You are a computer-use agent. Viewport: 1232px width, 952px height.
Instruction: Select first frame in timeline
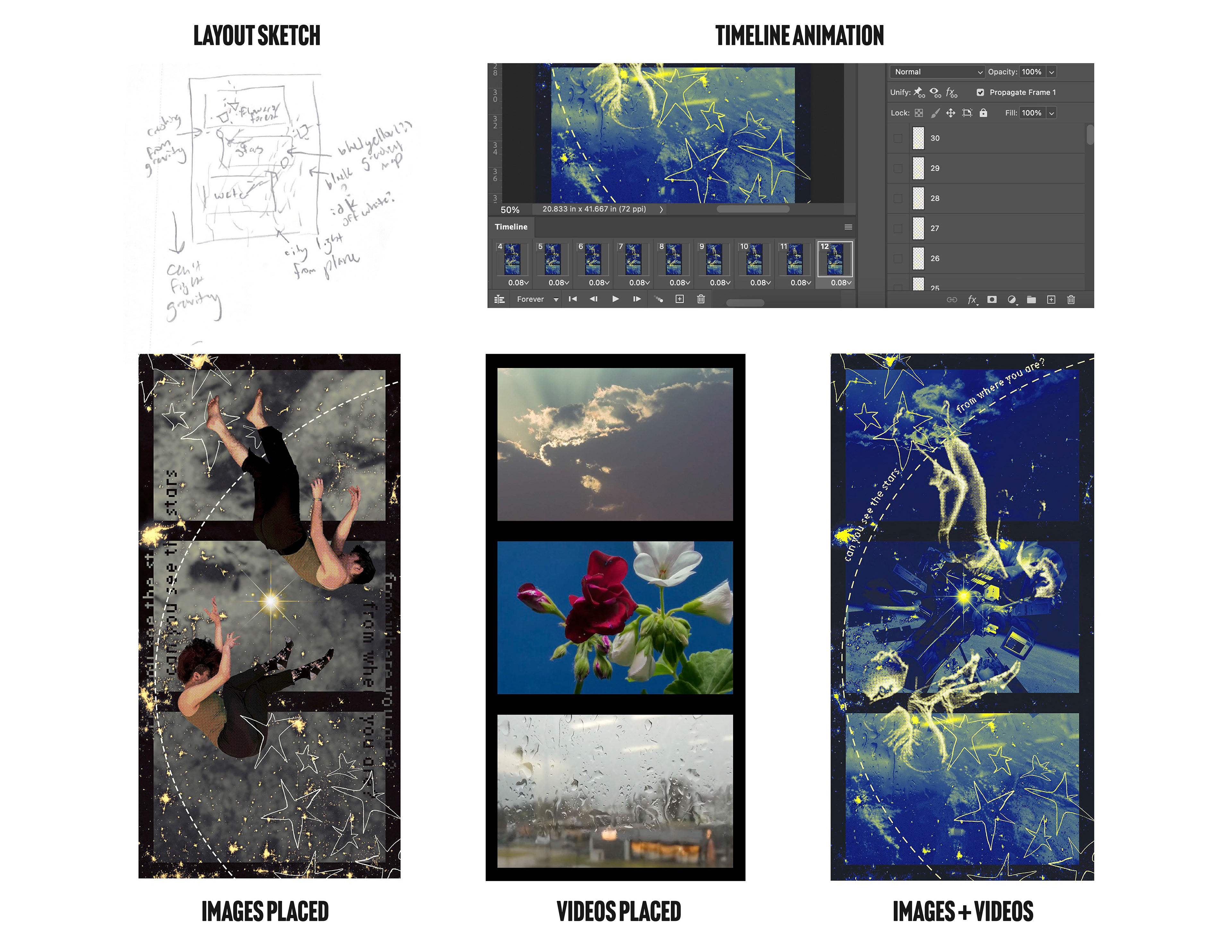pos(573,299)
